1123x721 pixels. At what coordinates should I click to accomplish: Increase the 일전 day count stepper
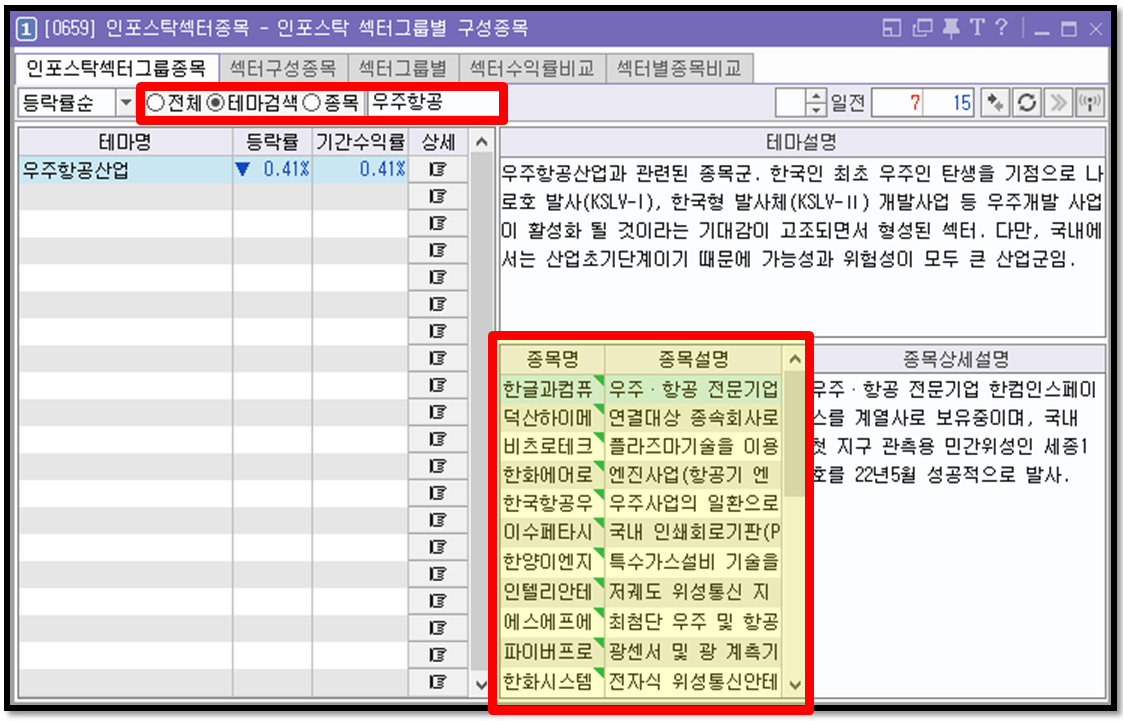(x=816, y=97)
